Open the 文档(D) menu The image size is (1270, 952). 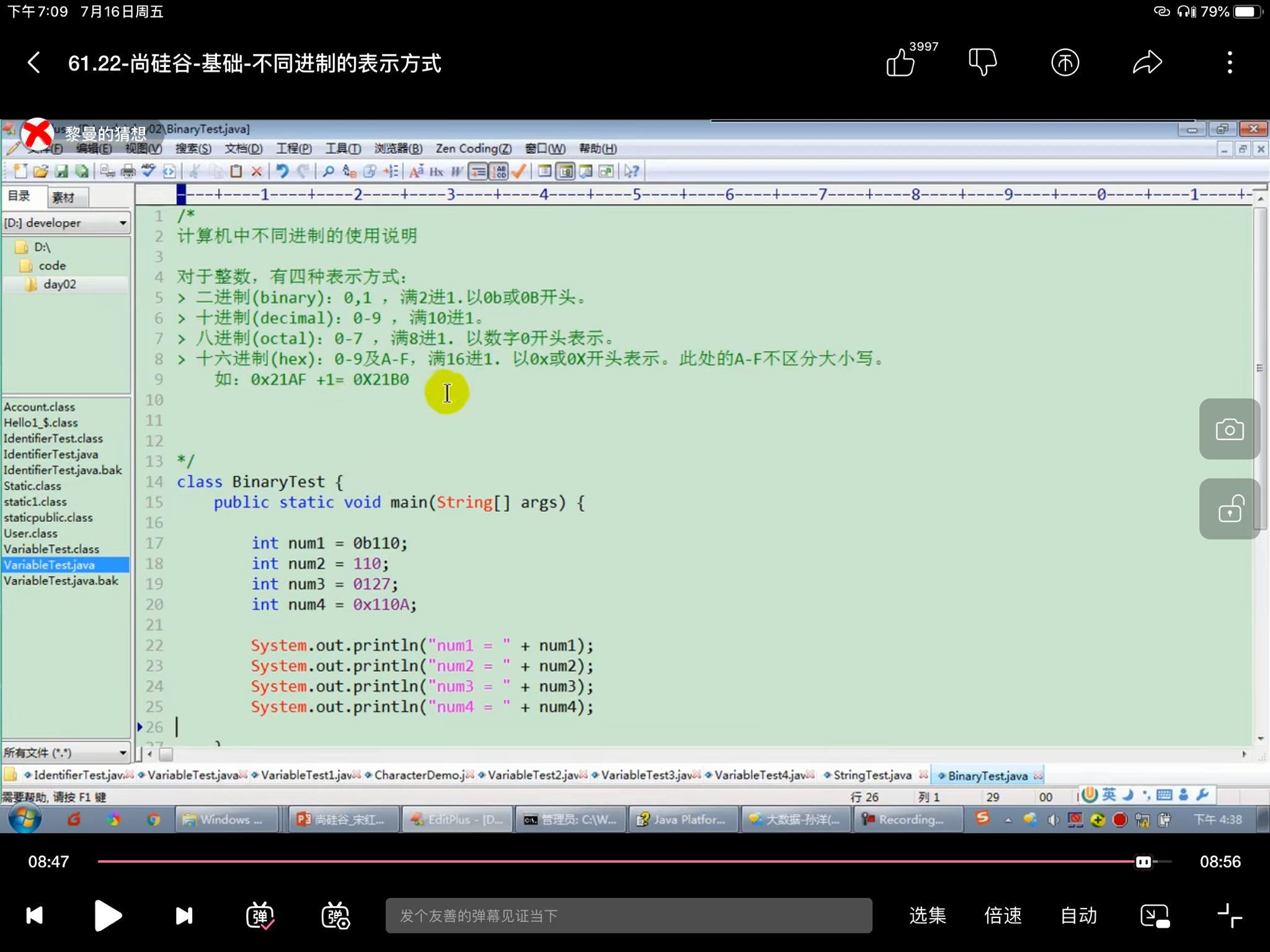point(243,149)
